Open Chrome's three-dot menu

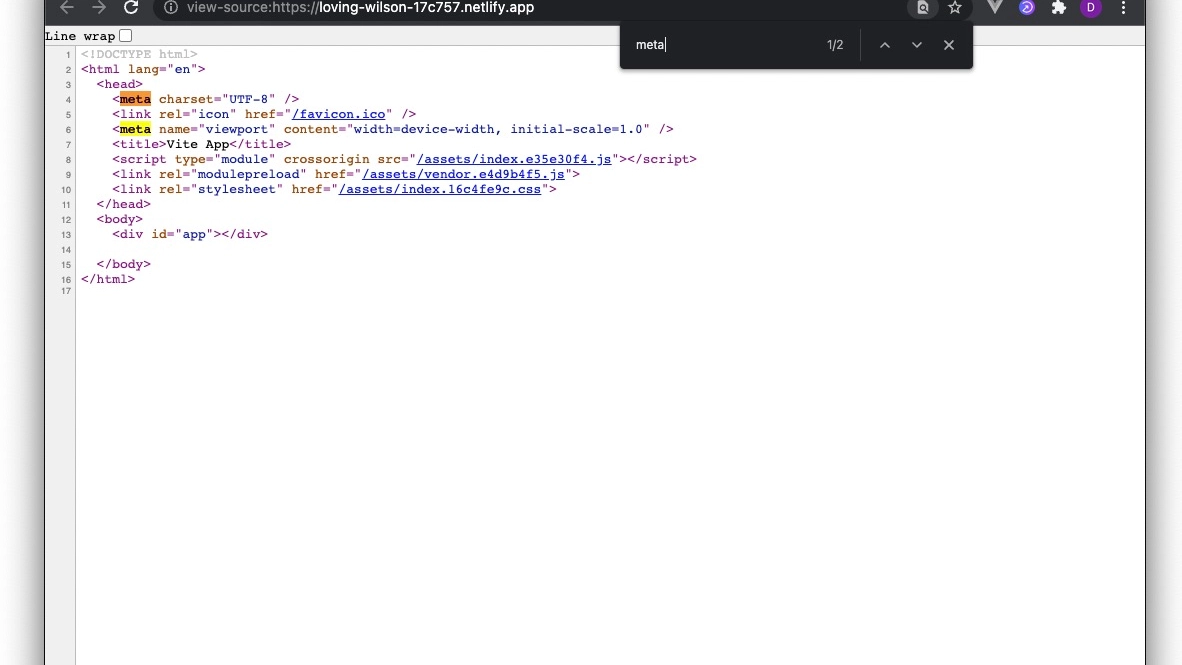point(1123,8)
